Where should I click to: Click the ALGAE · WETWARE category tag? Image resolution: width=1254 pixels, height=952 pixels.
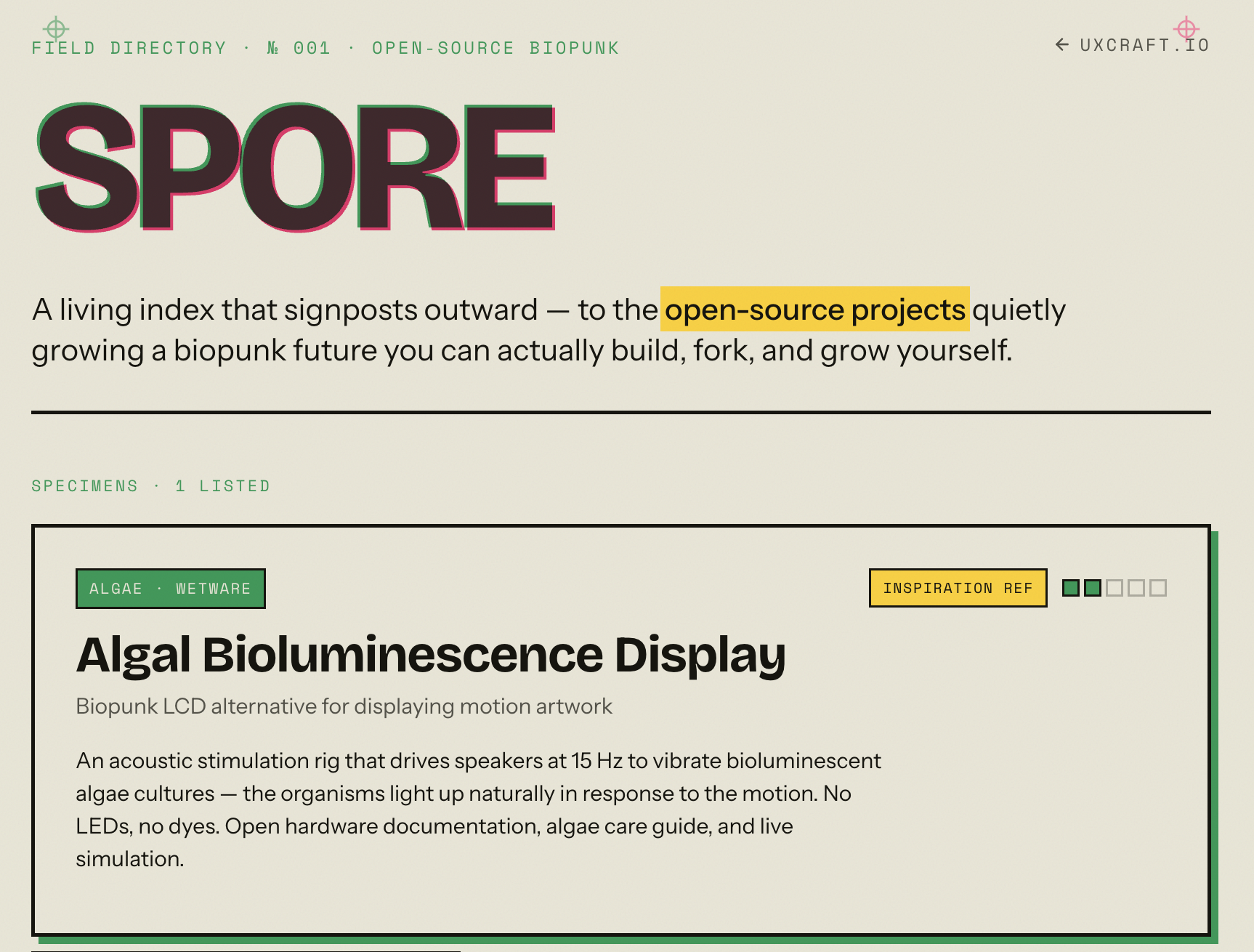[171, 589]
